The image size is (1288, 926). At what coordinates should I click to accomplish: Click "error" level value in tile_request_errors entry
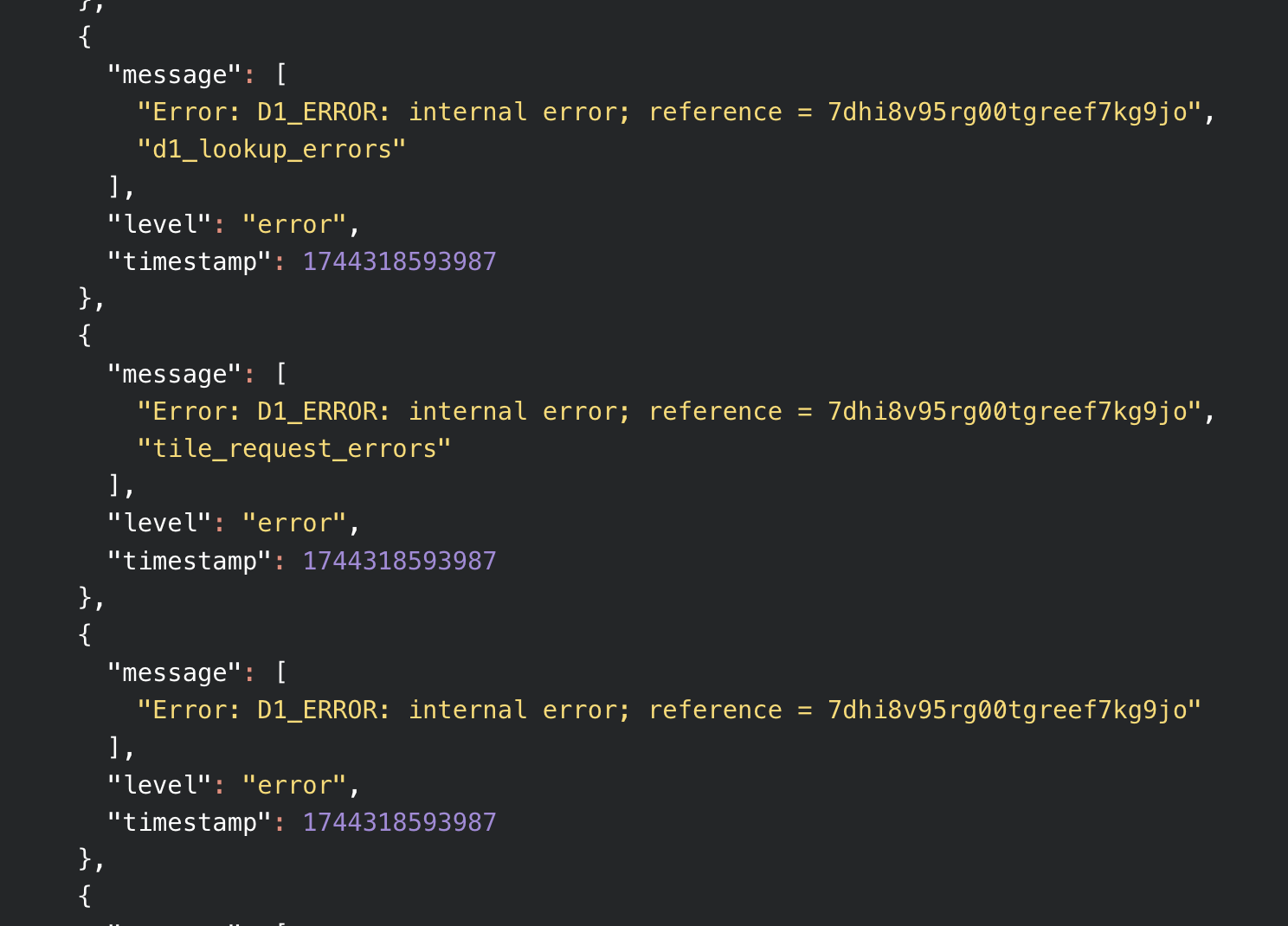click(x=294, y=523)
